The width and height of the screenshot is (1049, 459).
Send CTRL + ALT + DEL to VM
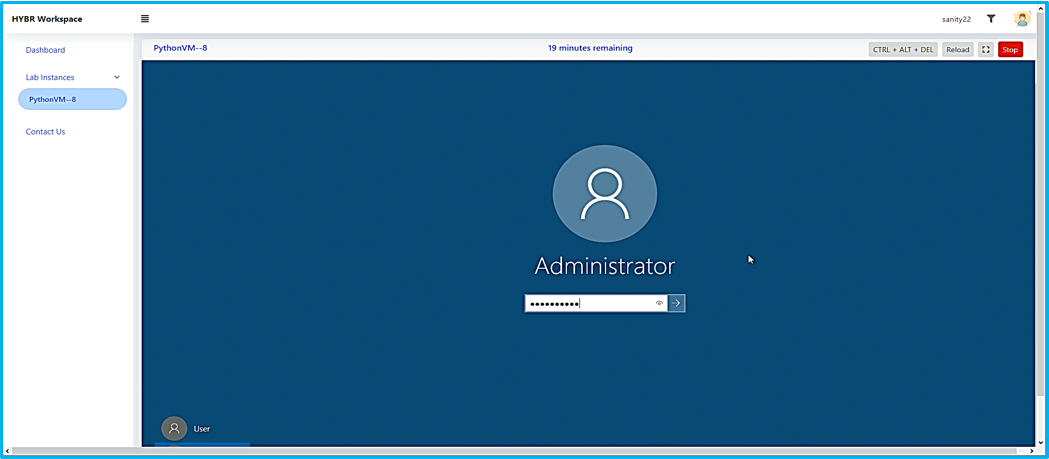point(902,49)
